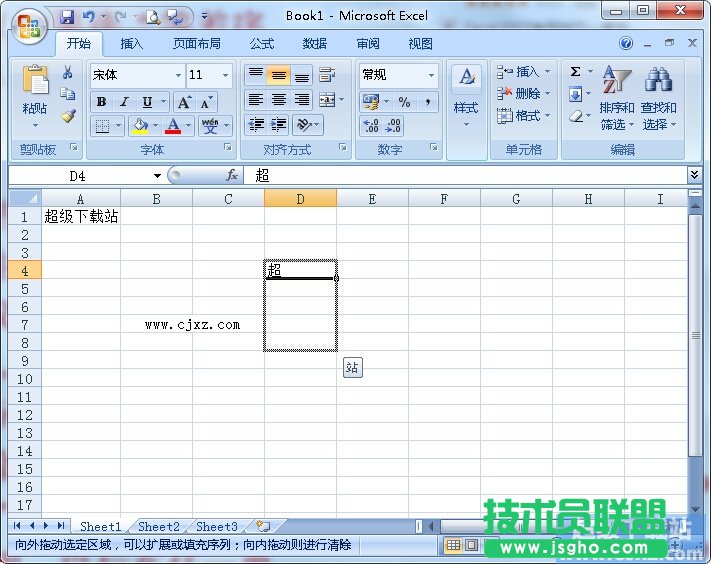Click the insert new worksheet tab icon

(263, 525)
